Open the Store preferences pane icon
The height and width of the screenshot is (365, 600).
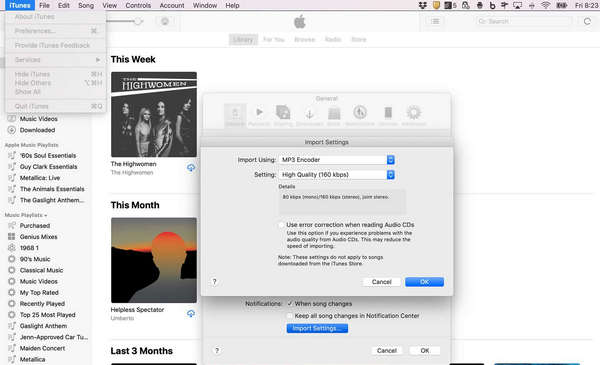[x=334, y=116]
